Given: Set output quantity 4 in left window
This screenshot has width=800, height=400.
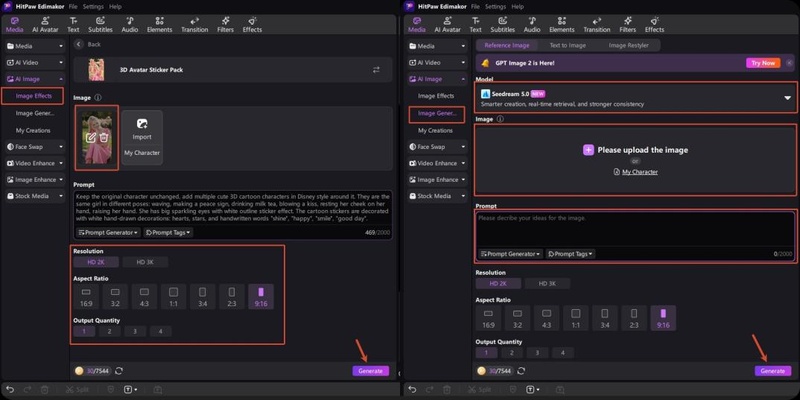Looking at the screenshot, I should pyautogui.click(x=160, y=331).
